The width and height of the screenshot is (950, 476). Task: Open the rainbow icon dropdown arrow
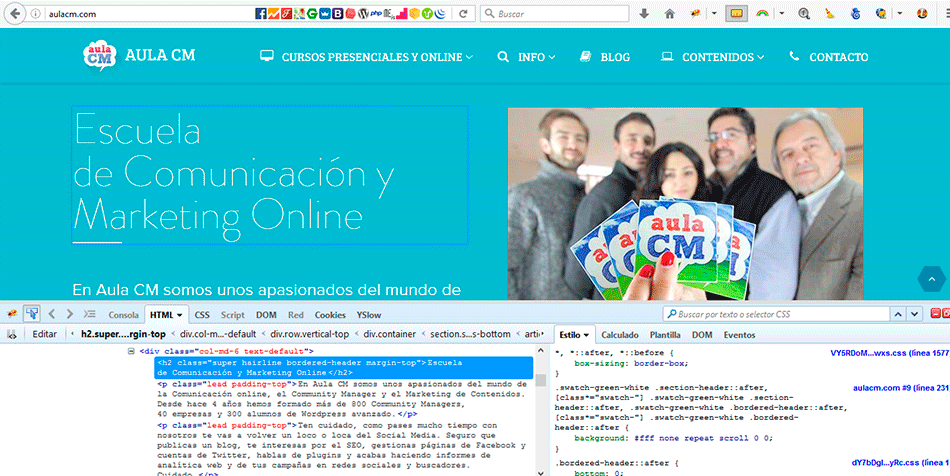pyautogui.click(x=782, y=13)
